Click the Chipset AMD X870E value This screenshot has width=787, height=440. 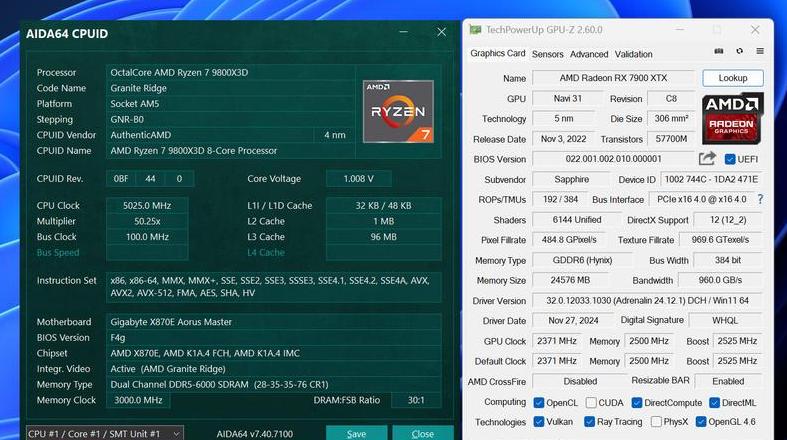tap(274, 353)
